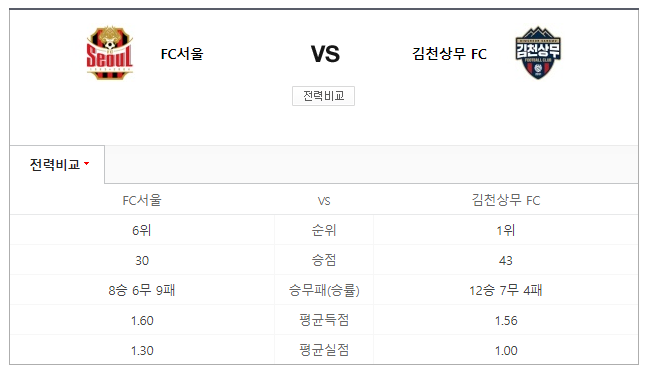Click the large VS text in header
Viewport: 646px width, 372px height.
tap(325, 54)
